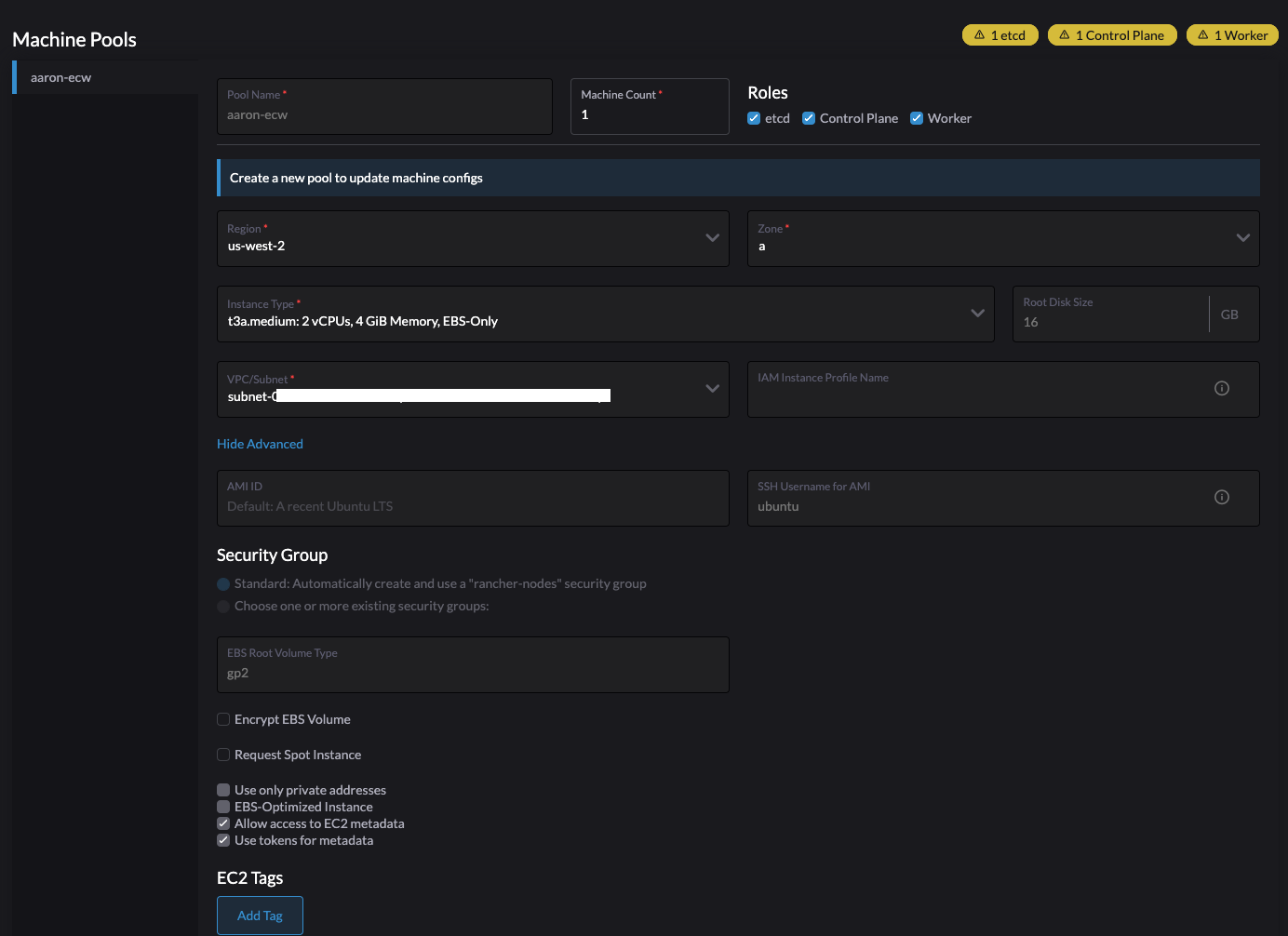Image resolution: width=1288 pixels, height=936 pixels.
Task: Click the warning icon on the 1 etcd badge
Action: click(980, 34)
